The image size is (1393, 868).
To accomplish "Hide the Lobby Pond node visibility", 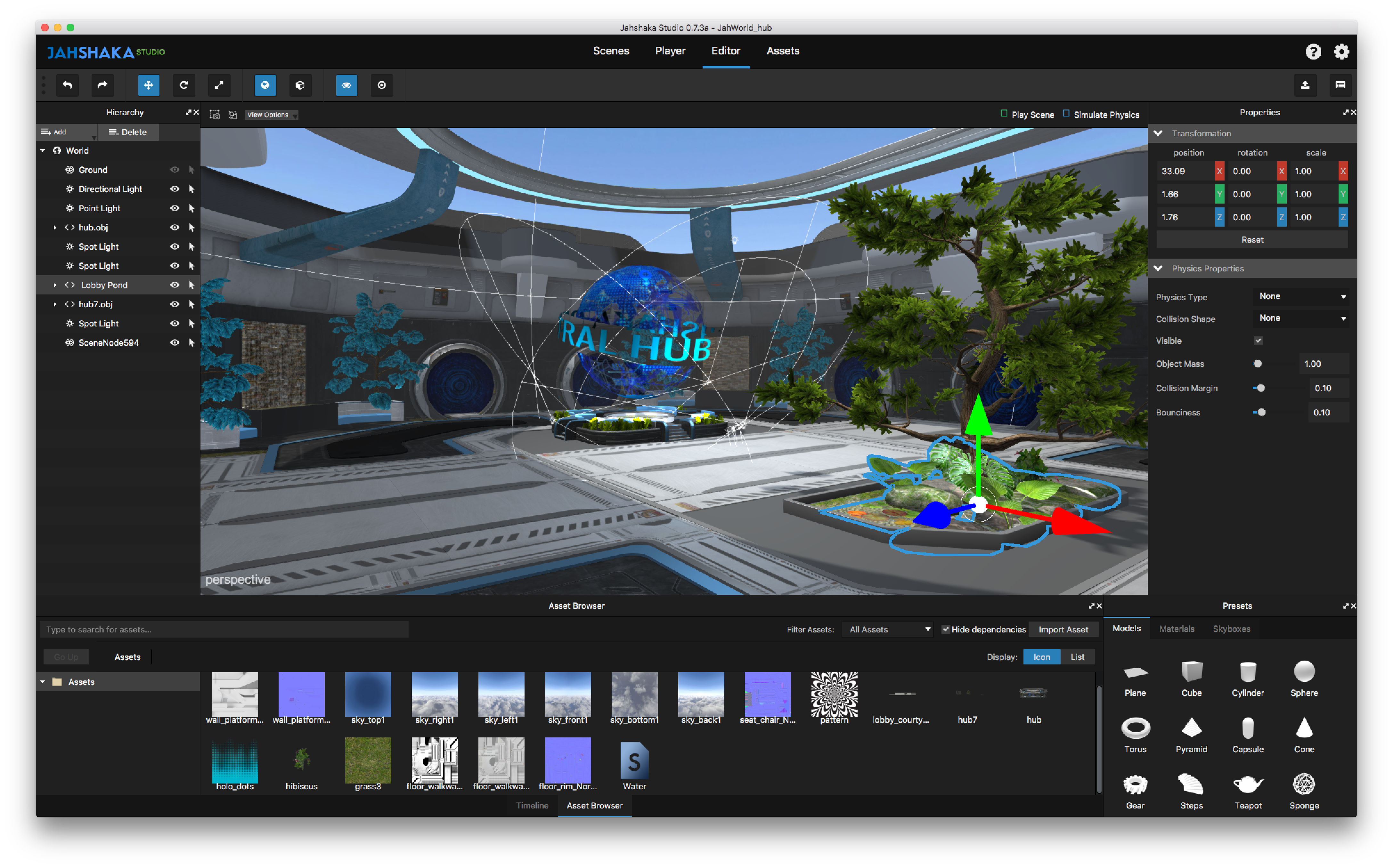I will [x=175, y=285].
